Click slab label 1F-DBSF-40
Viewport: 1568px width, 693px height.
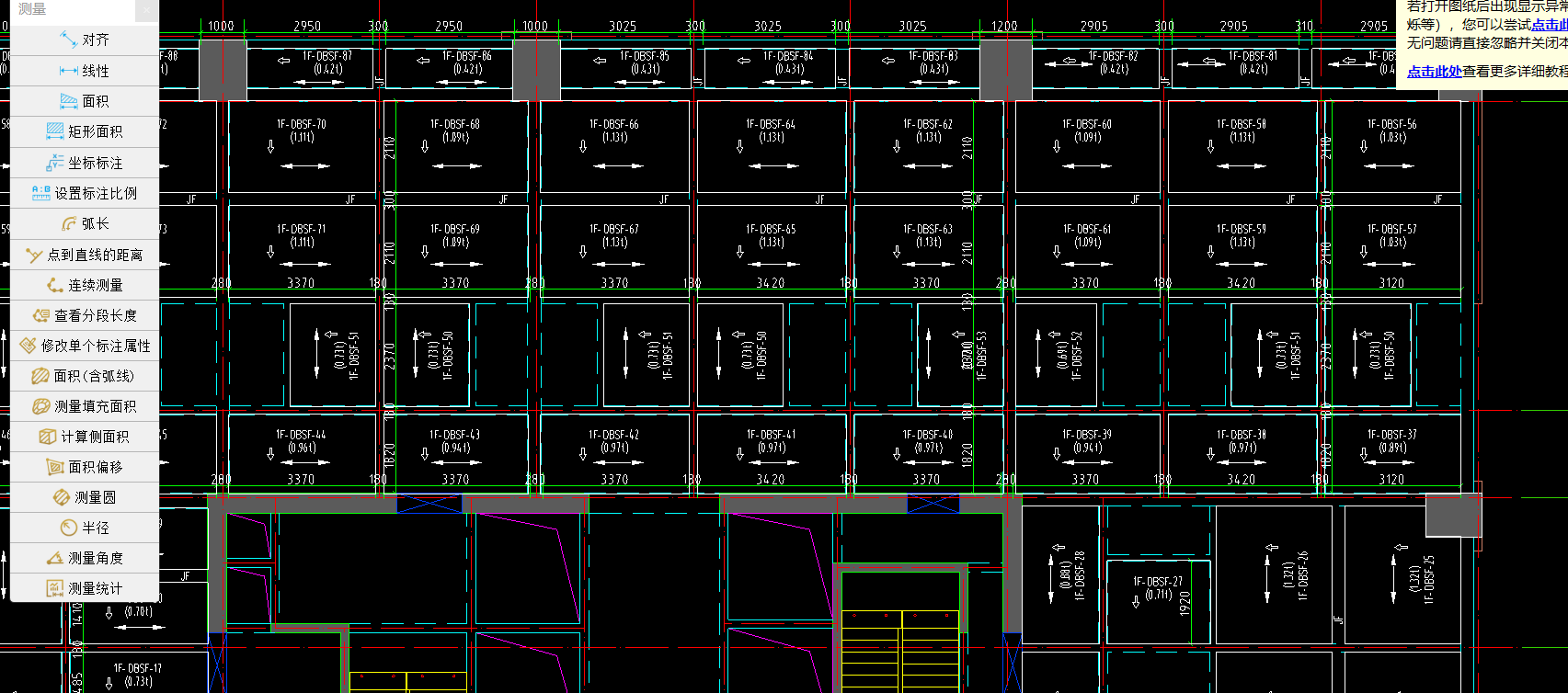(928, 435)
